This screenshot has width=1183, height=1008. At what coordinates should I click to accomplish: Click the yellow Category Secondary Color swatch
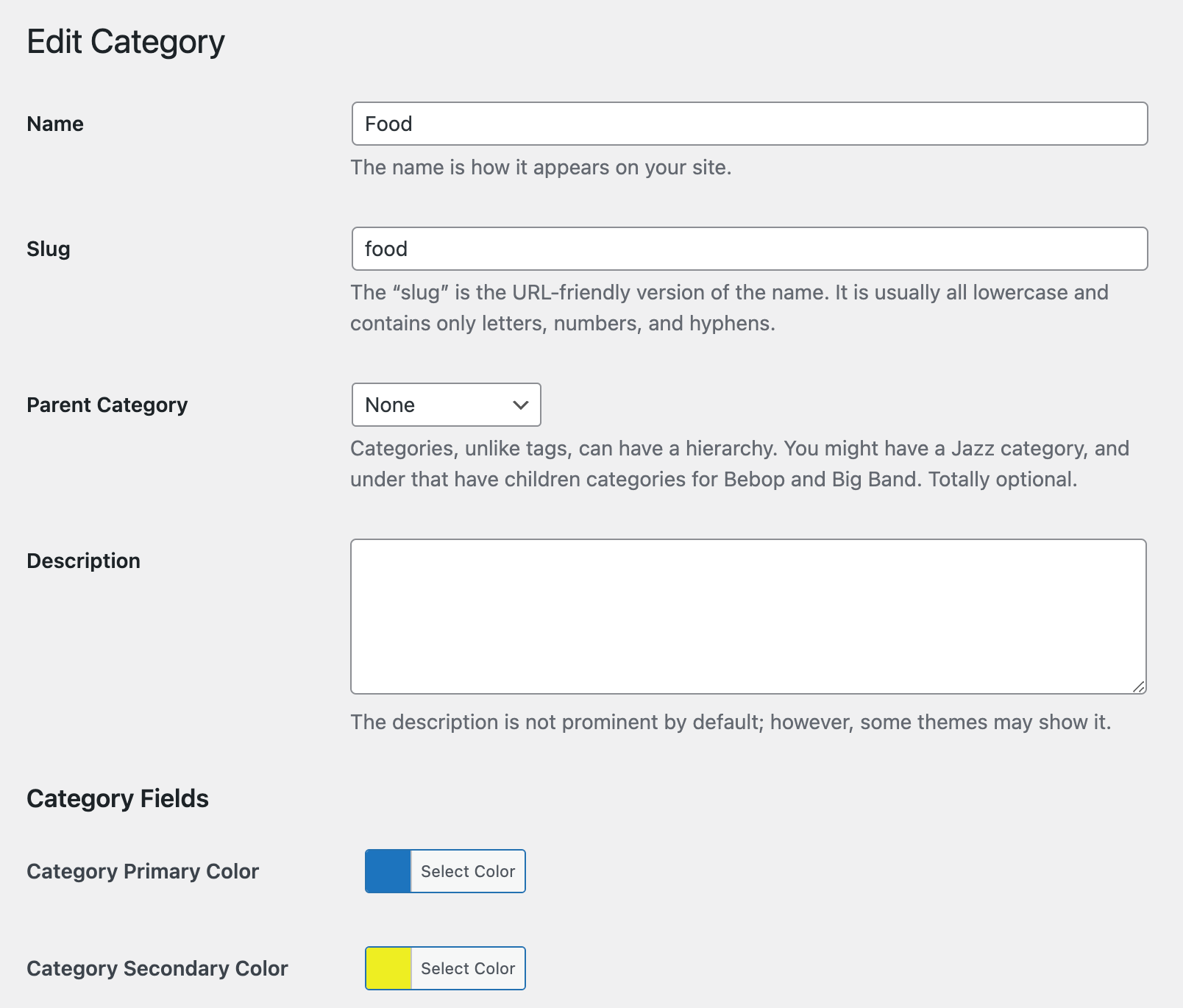[388, 968]
